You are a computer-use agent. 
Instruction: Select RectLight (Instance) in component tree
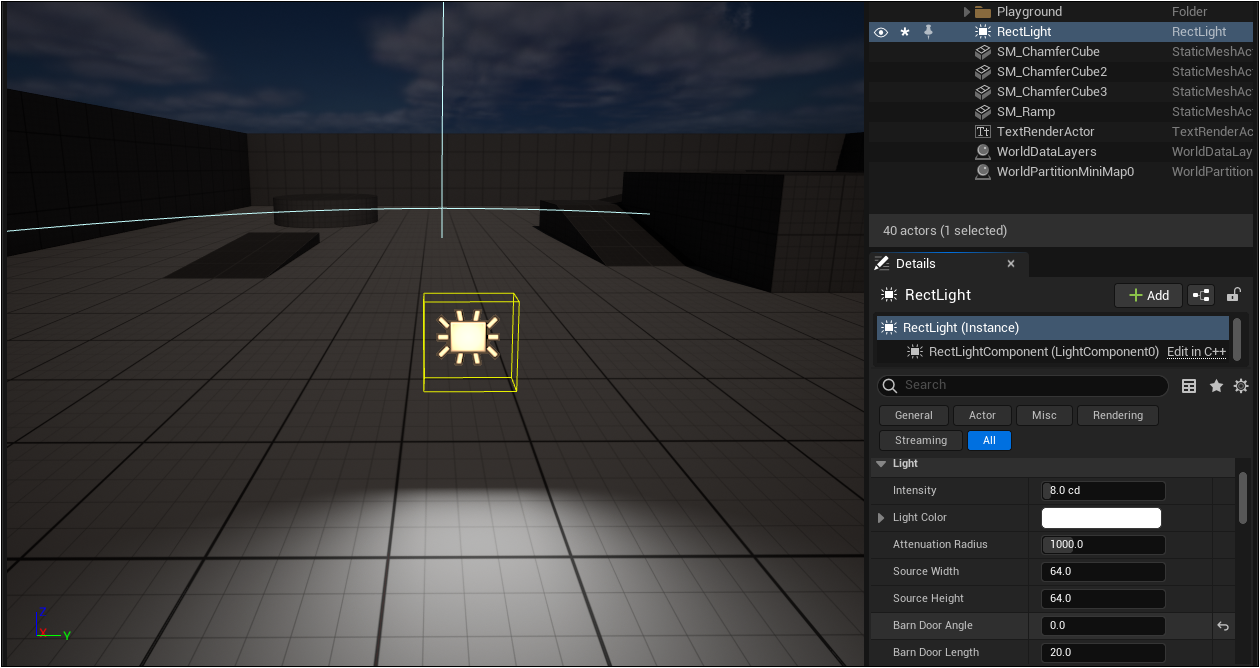pos(1053,328)
